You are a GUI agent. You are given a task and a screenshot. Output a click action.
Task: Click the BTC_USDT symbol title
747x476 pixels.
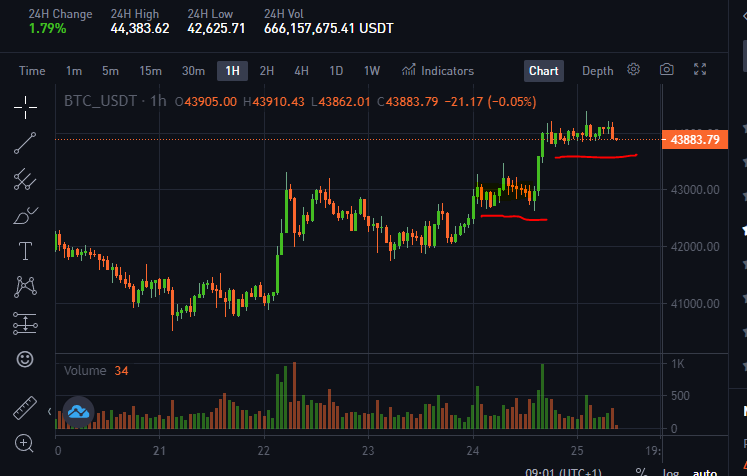100,101
